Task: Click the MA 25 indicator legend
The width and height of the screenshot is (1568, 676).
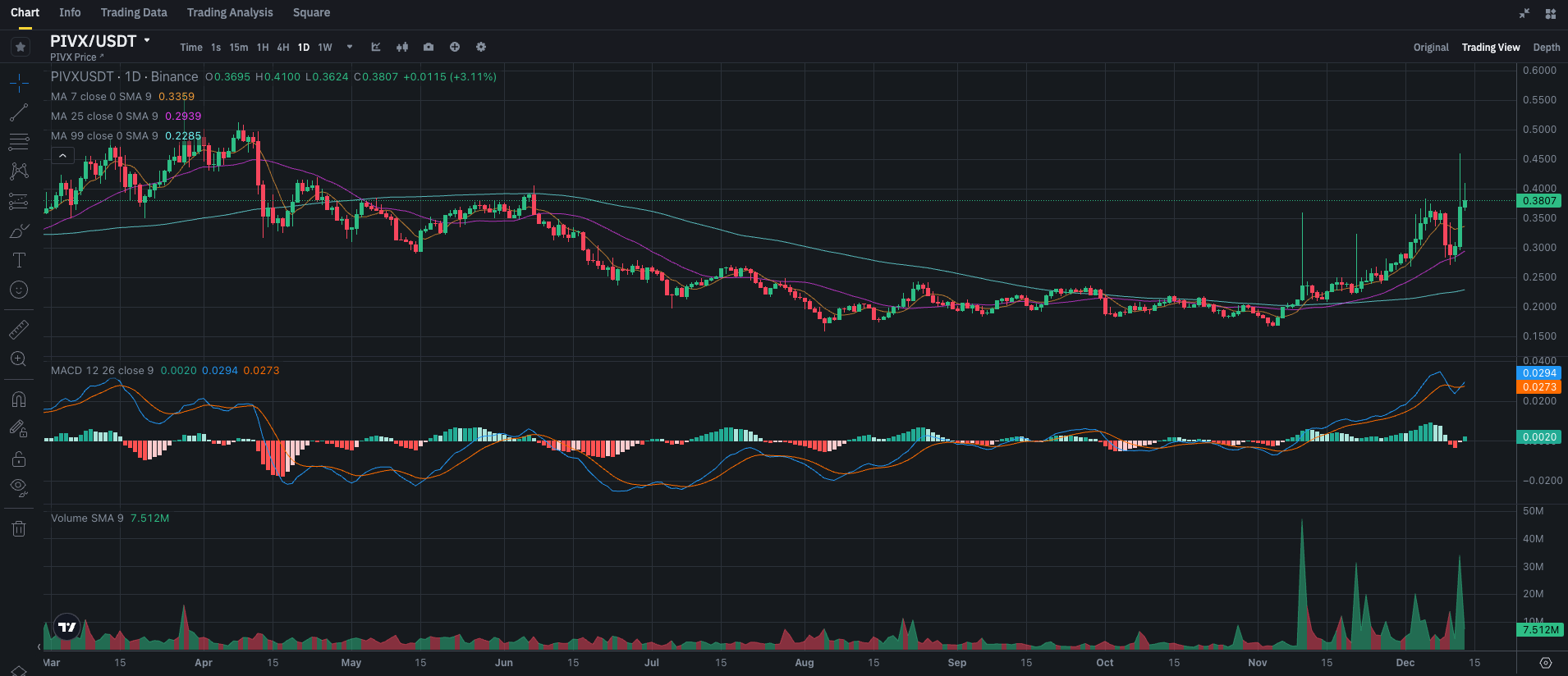Action: [126, 116]
